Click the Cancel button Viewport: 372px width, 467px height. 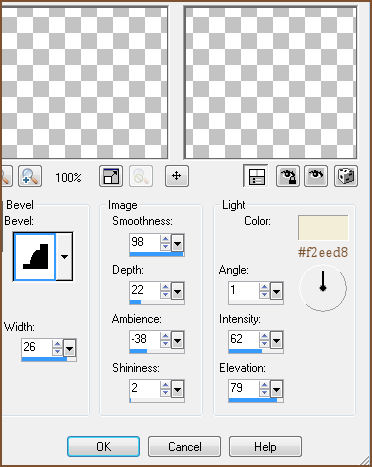click(184, 447)
